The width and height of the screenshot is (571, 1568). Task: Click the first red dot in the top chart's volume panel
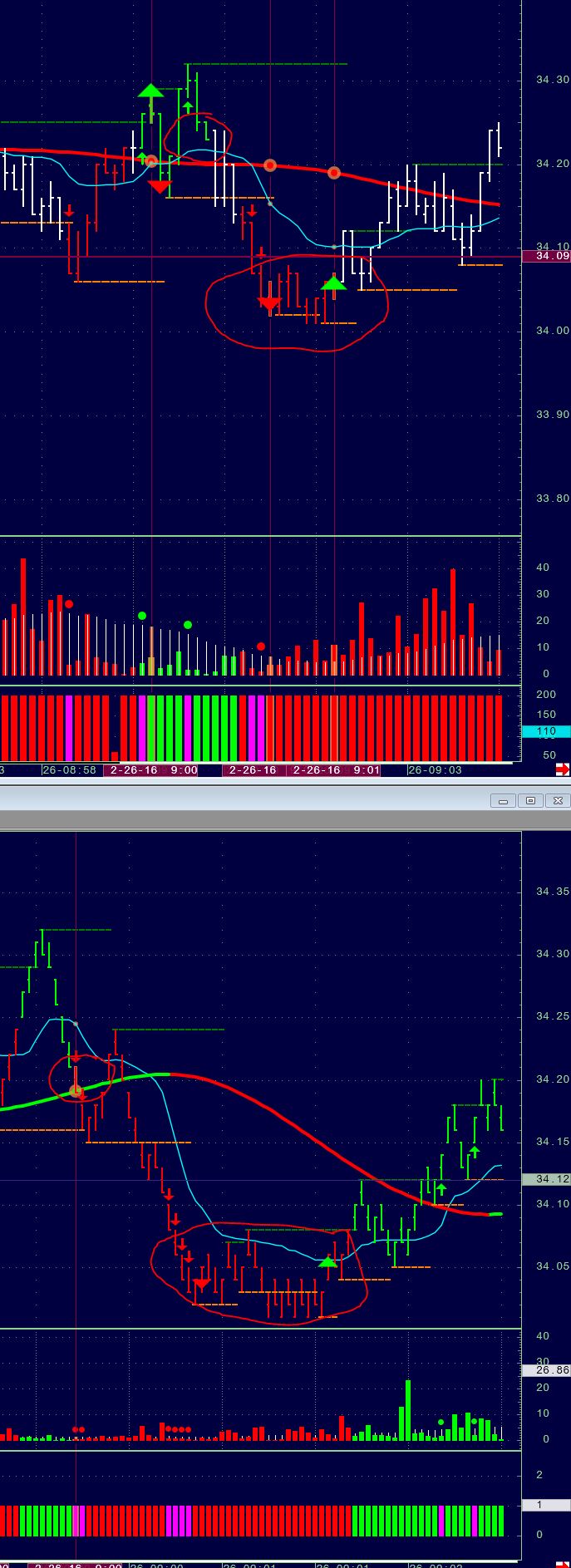pos(69,605)
